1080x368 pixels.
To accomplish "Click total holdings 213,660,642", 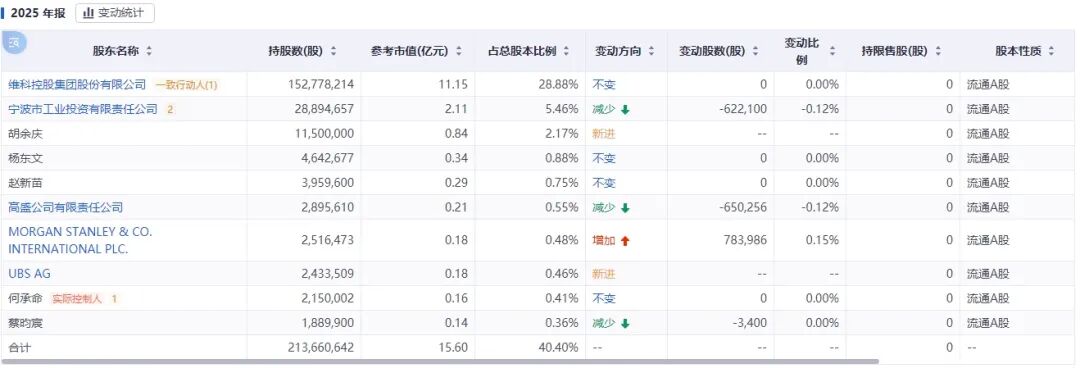I will point(321,348).
